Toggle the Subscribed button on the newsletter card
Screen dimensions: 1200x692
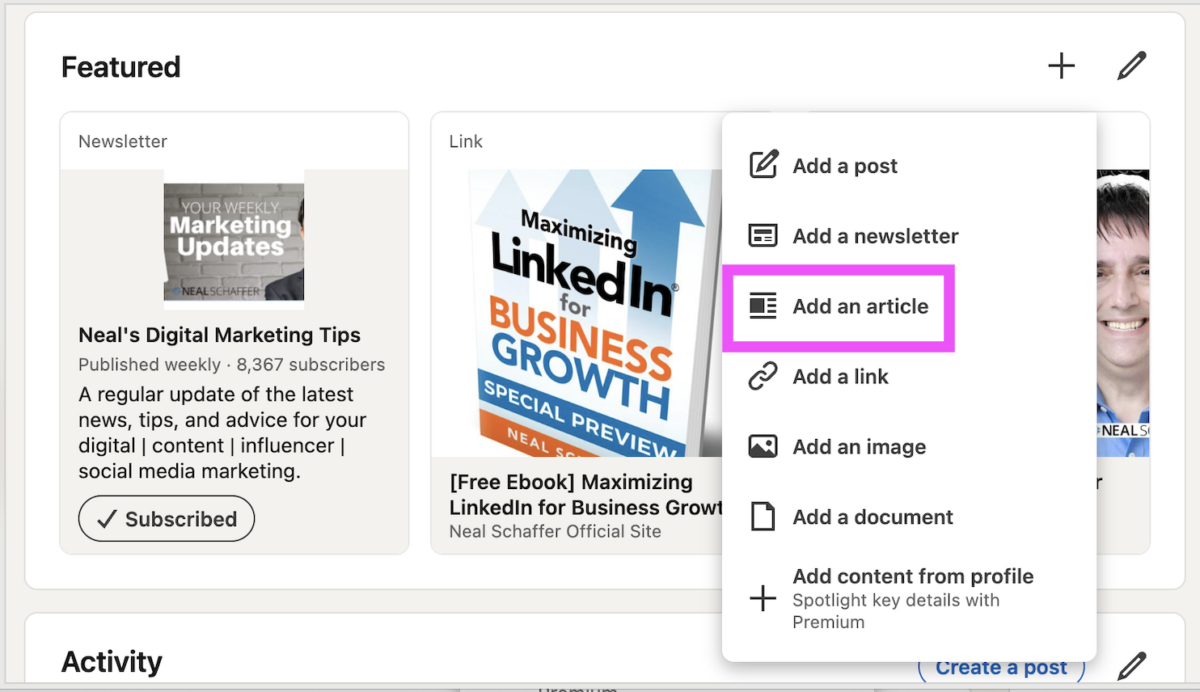point(167,519)
